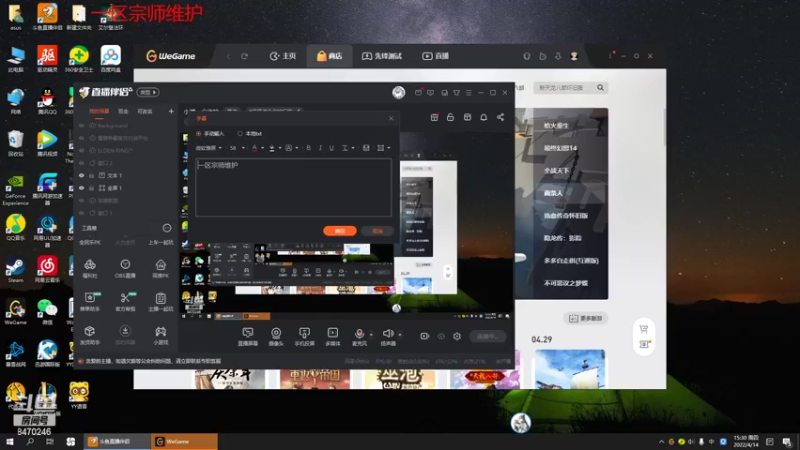Select 最终幻想14 in WeGame game list
This screenshot has height=450, width=800.
point(560,148)
